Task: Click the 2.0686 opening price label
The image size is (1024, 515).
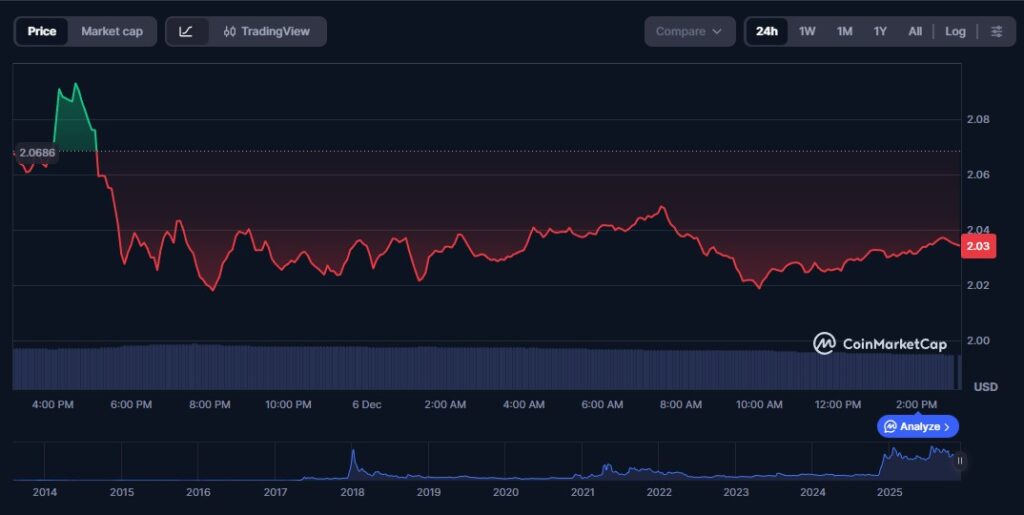Action: click(x=37, y=153)
